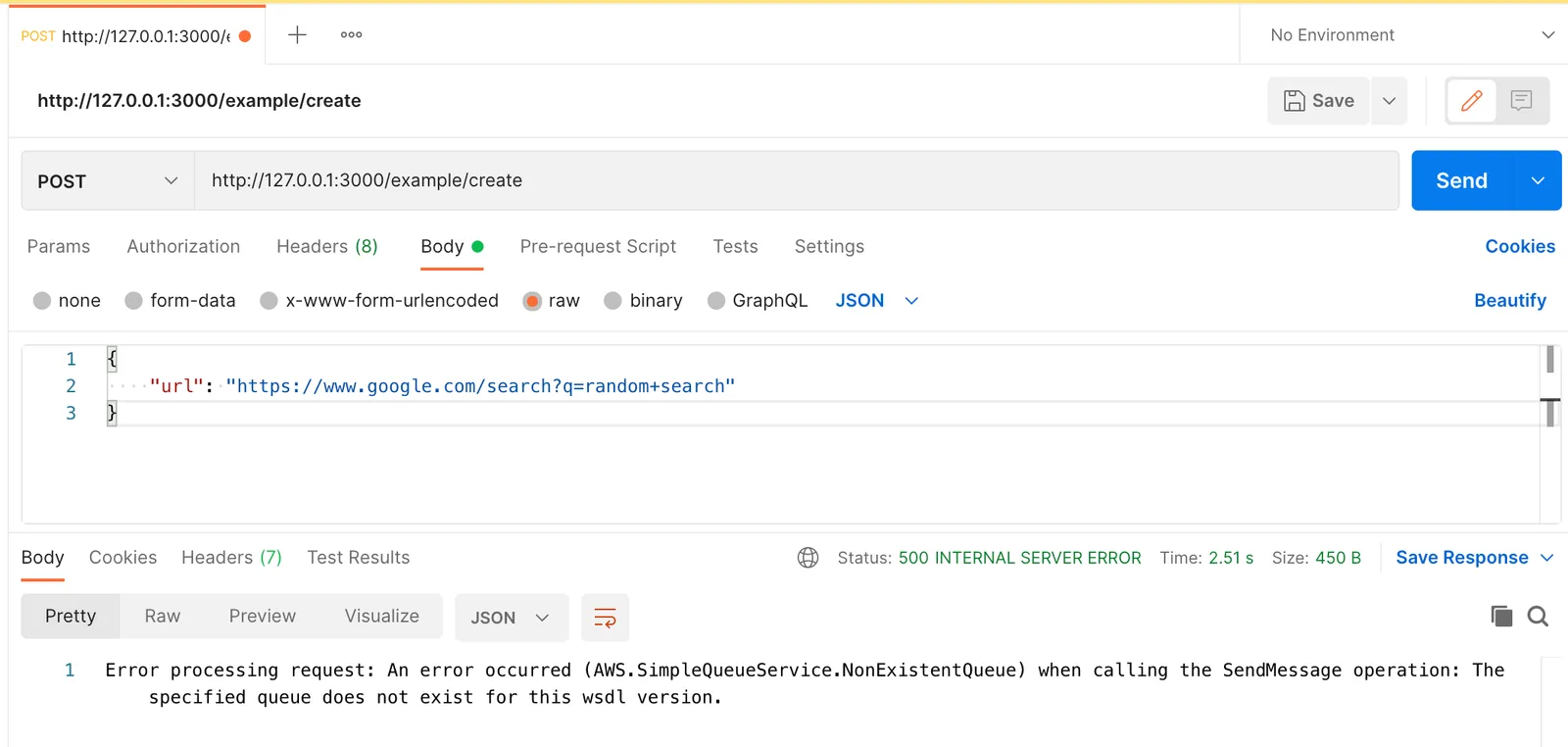The height and width of the screenshot is (747, 1568).
Task: Expand Save Response options
Action: click(1547, 558)
